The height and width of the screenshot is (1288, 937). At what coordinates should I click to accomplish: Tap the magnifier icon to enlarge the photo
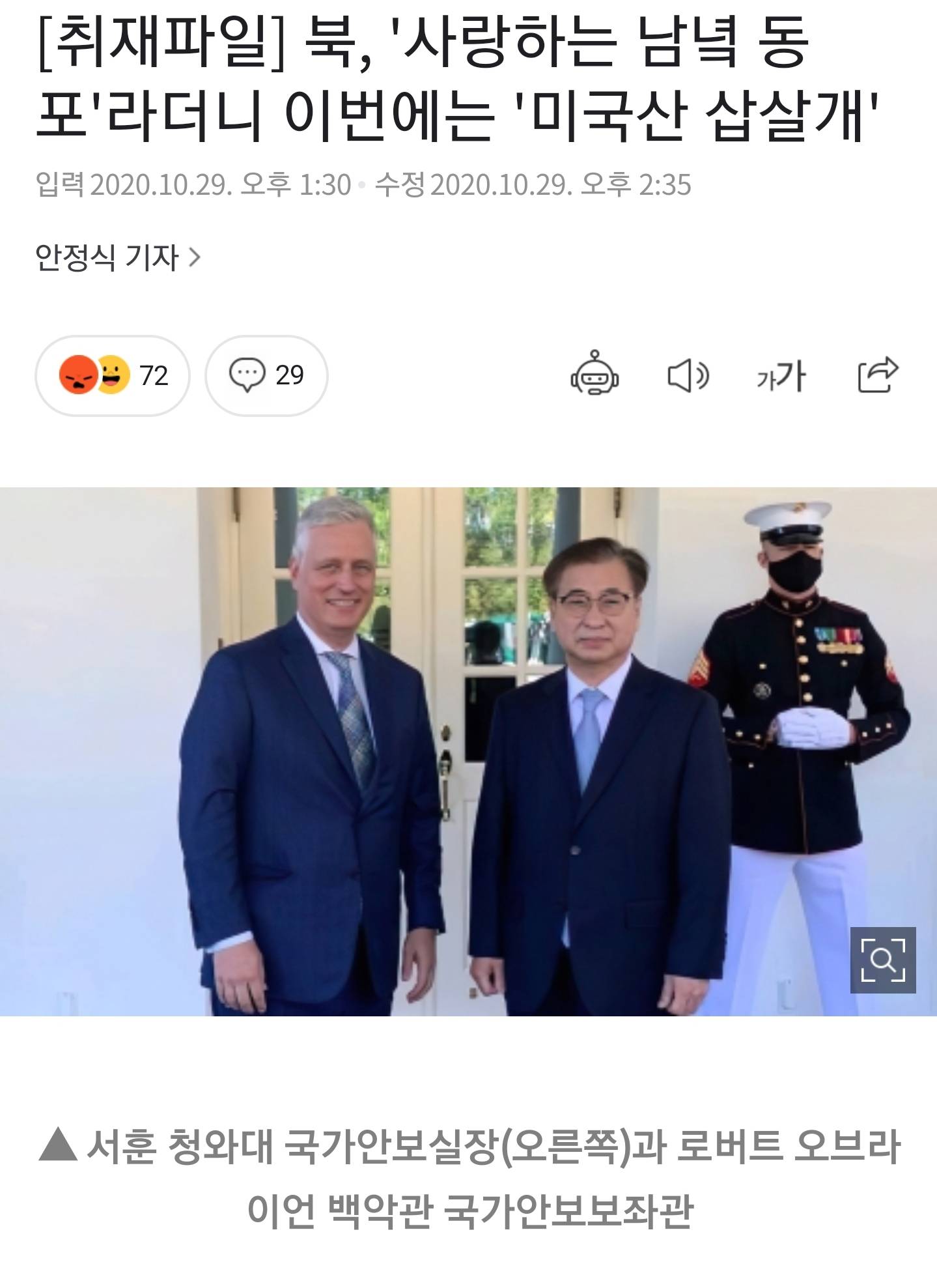click(x=883, y=960)
